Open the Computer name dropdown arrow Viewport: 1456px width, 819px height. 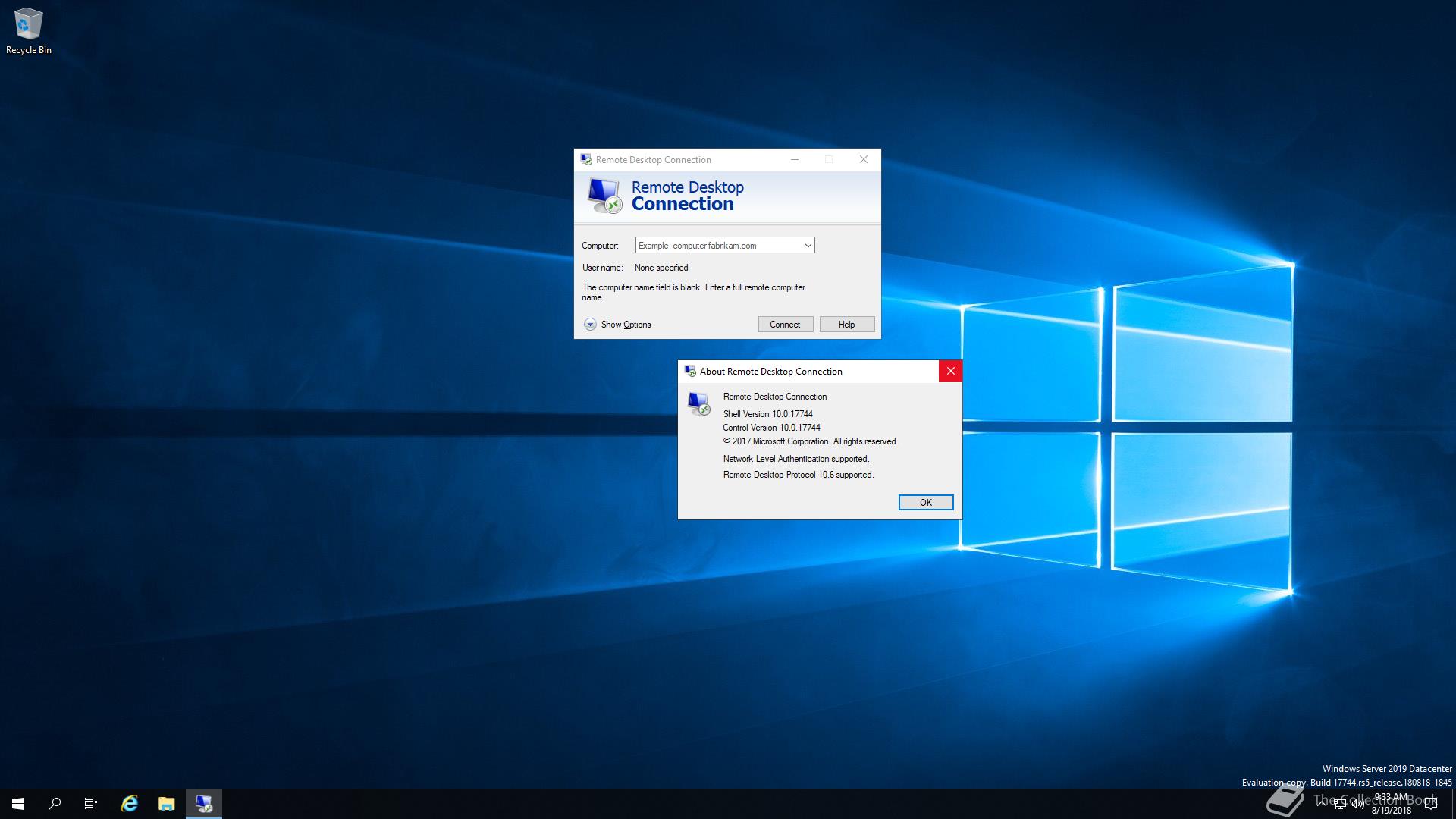coord(808,246)
